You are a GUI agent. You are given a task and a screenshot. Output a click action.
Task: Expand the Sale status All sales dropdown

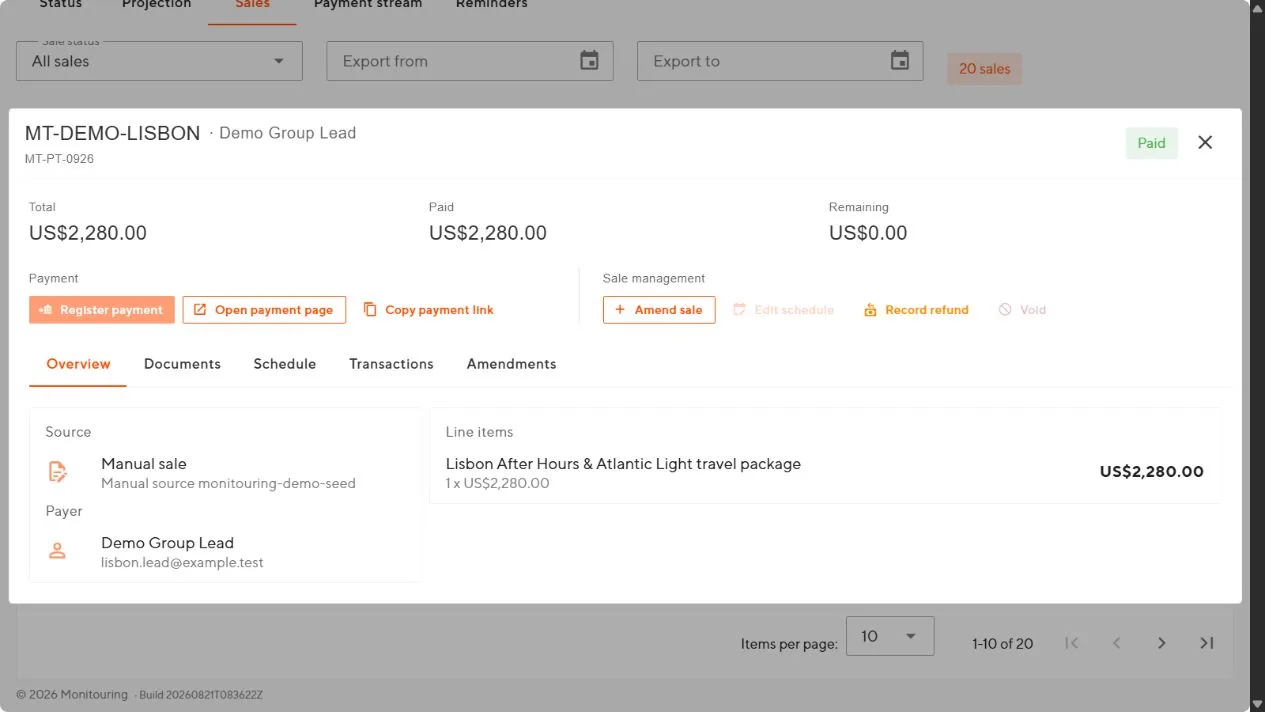click(159, 61)
